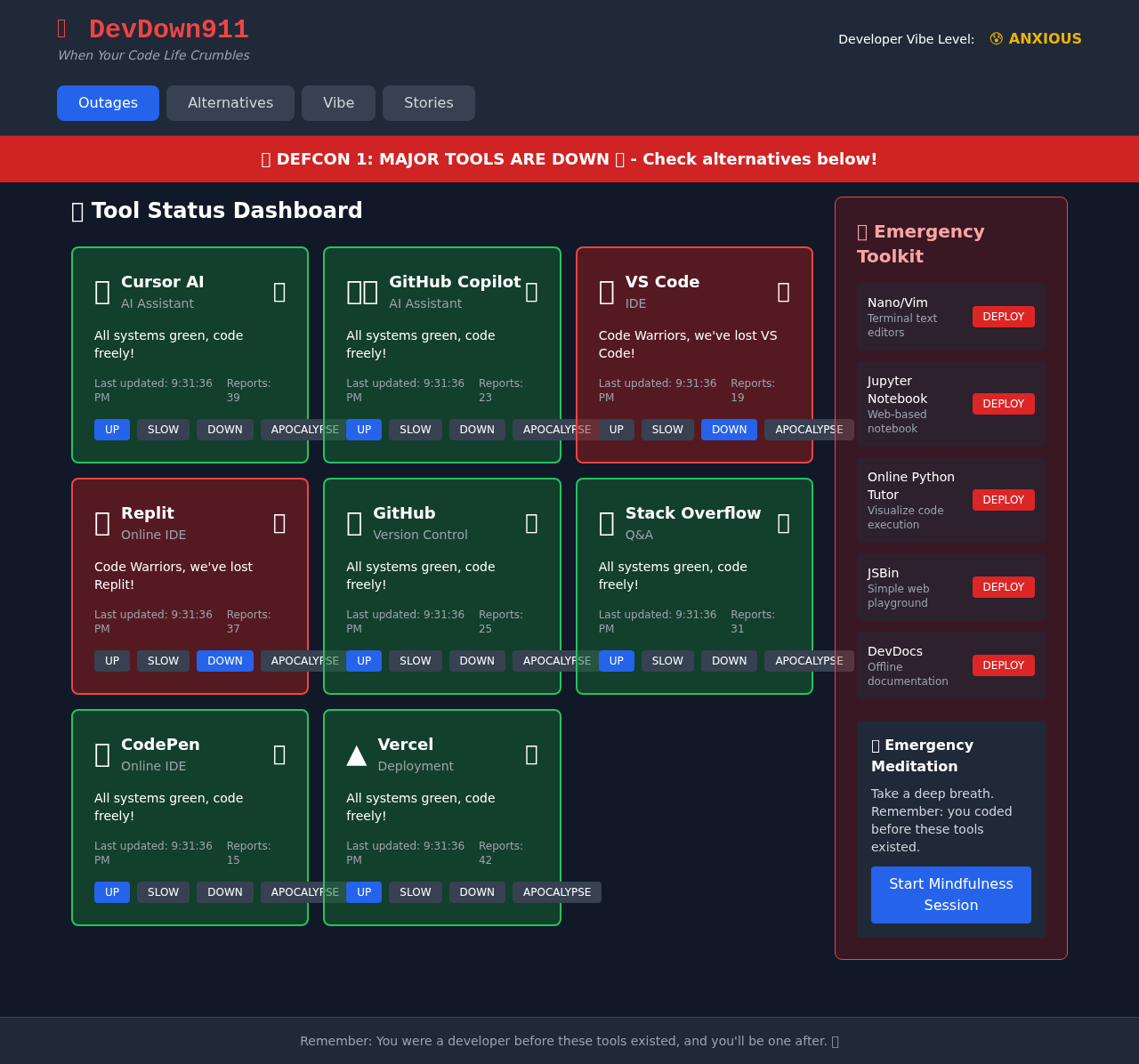Click the Vercel triangle logo
The height and width of the screenshot is (1064, 1139).
pyautogui.click(x=356, y=755)
